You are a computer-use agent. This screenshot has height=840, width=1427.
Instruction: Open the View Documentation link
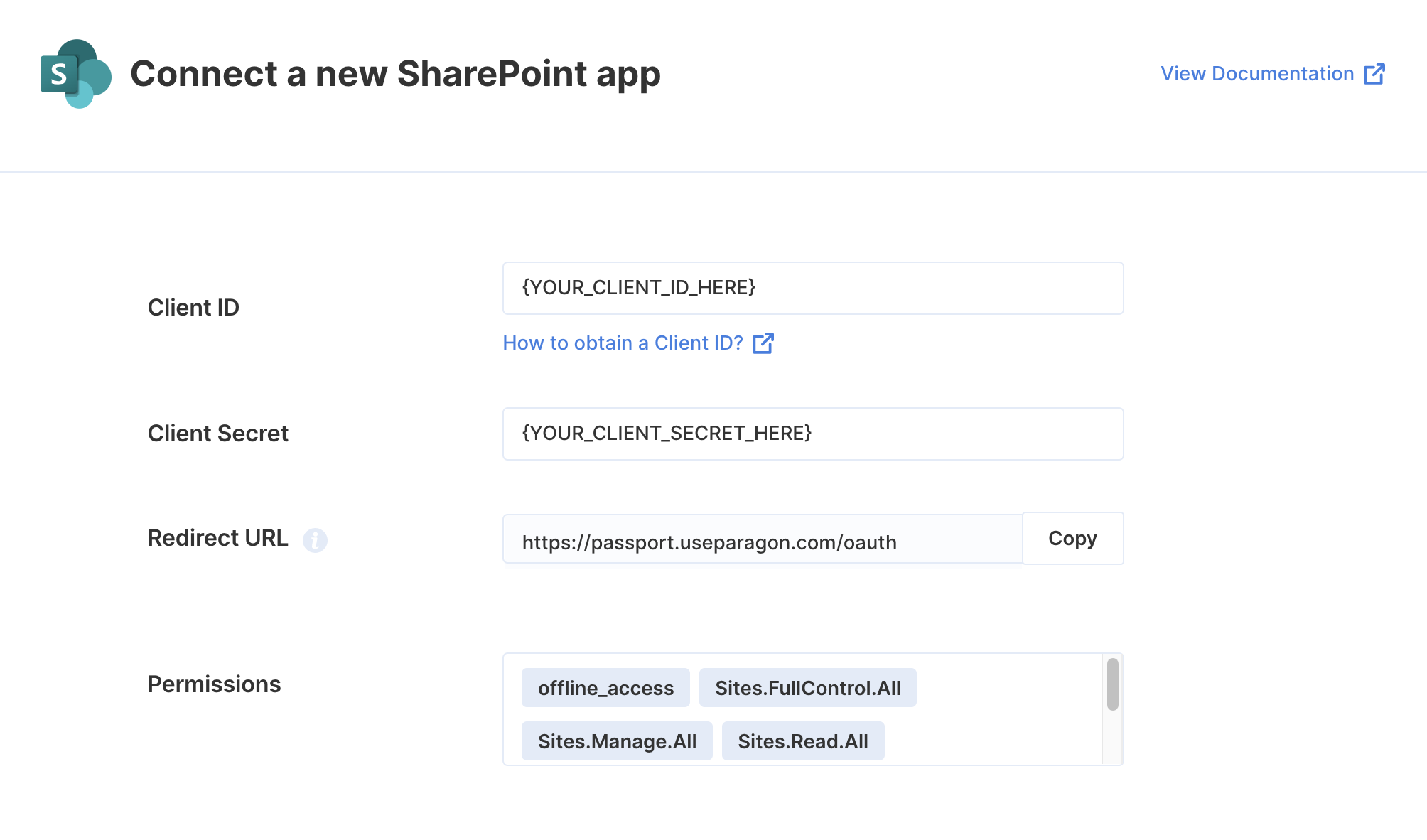tap(1272, 74)
